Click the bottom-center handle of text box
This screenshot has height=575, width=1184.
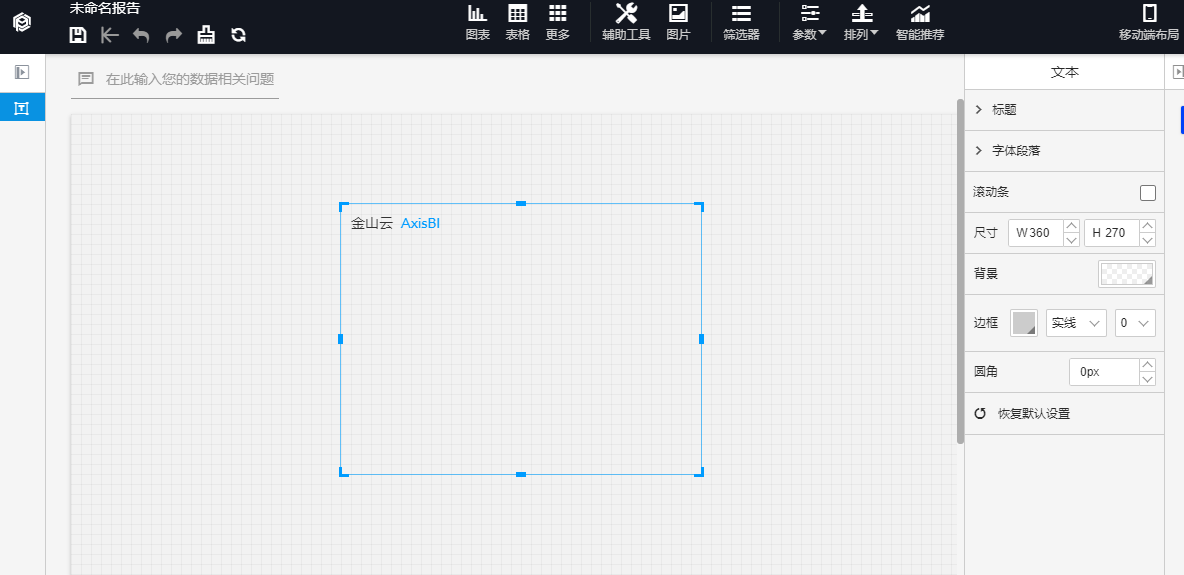tap(521, 475)
